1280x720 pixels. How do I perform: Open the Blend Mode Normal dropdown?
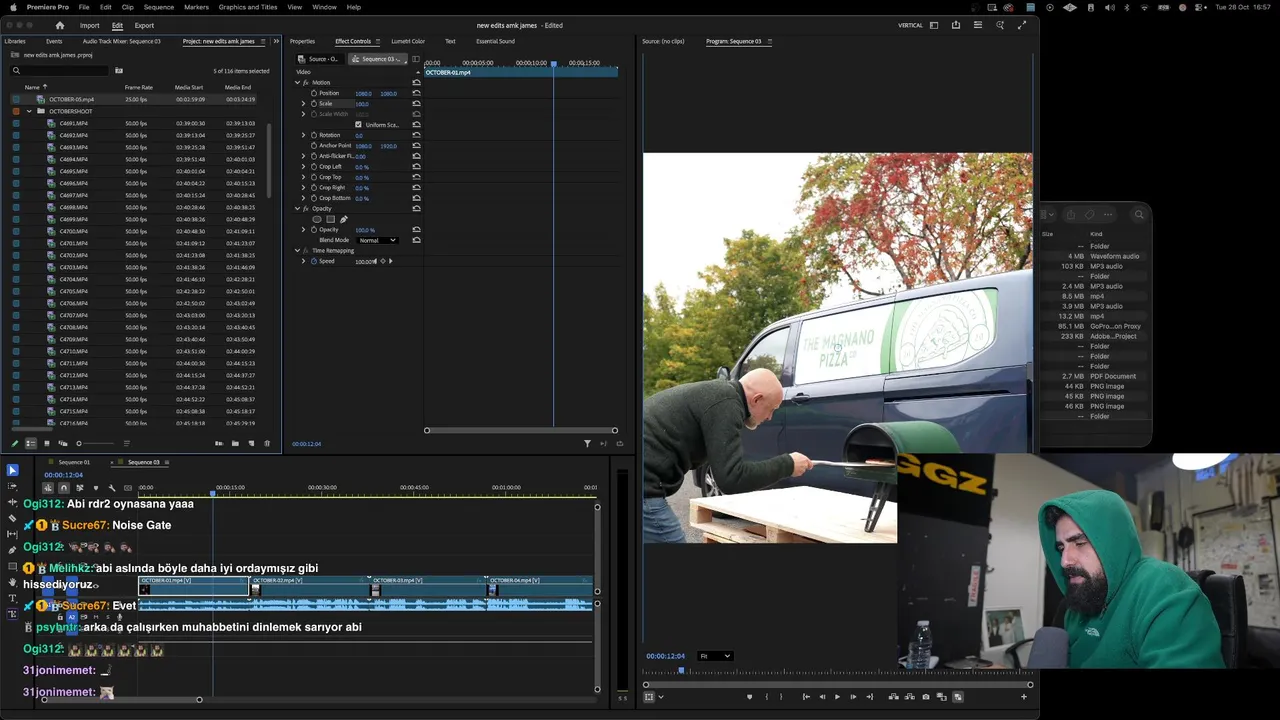click(377, 240)
